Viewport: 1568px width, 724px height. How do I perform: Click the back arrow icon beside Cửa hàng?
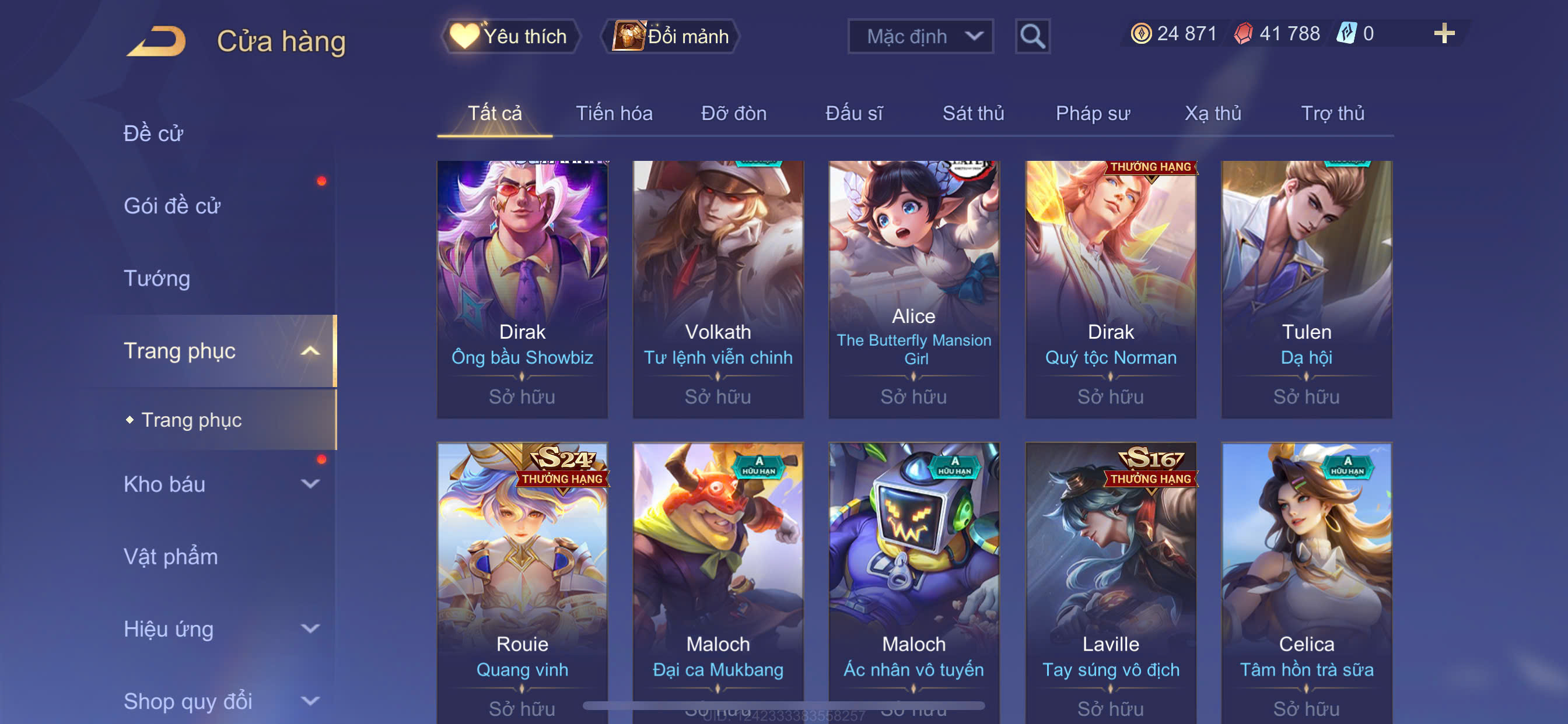pyautogui.click(x=156, y=41)
